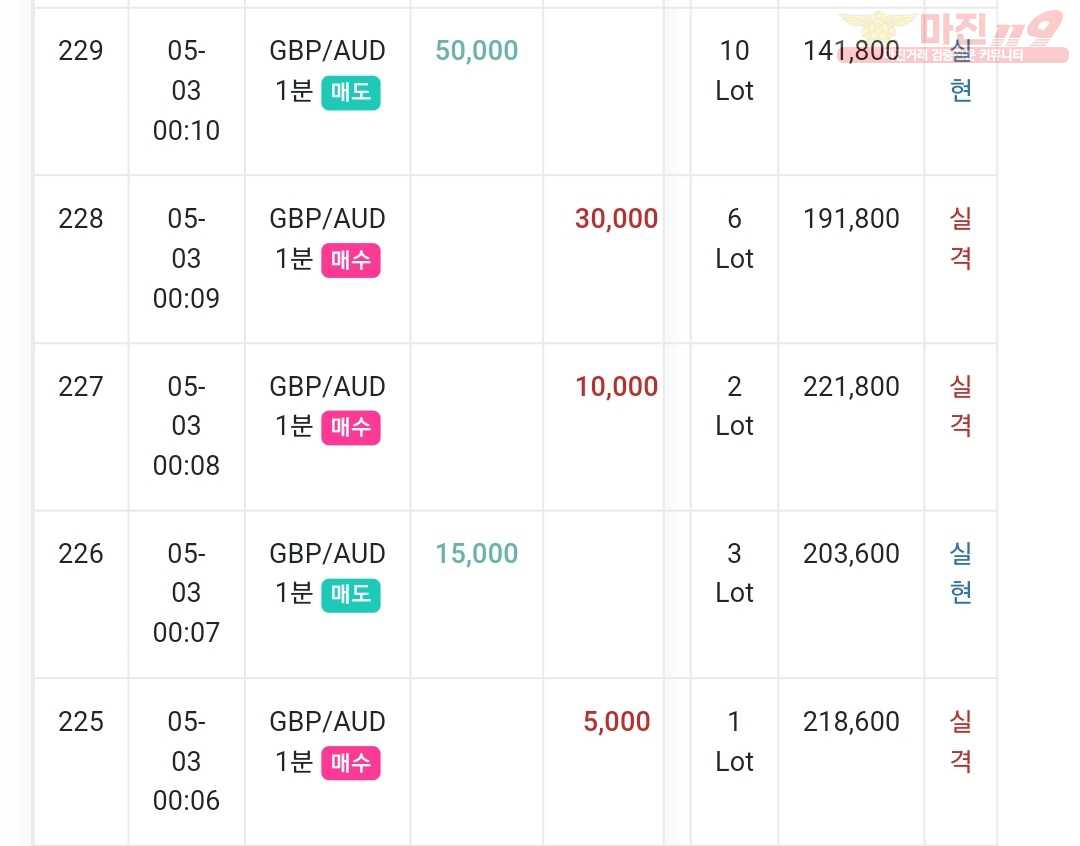Select the 50,000 amount in row 229
The width and height of the screenshot is (1080, 846).
tap(477, 50)
